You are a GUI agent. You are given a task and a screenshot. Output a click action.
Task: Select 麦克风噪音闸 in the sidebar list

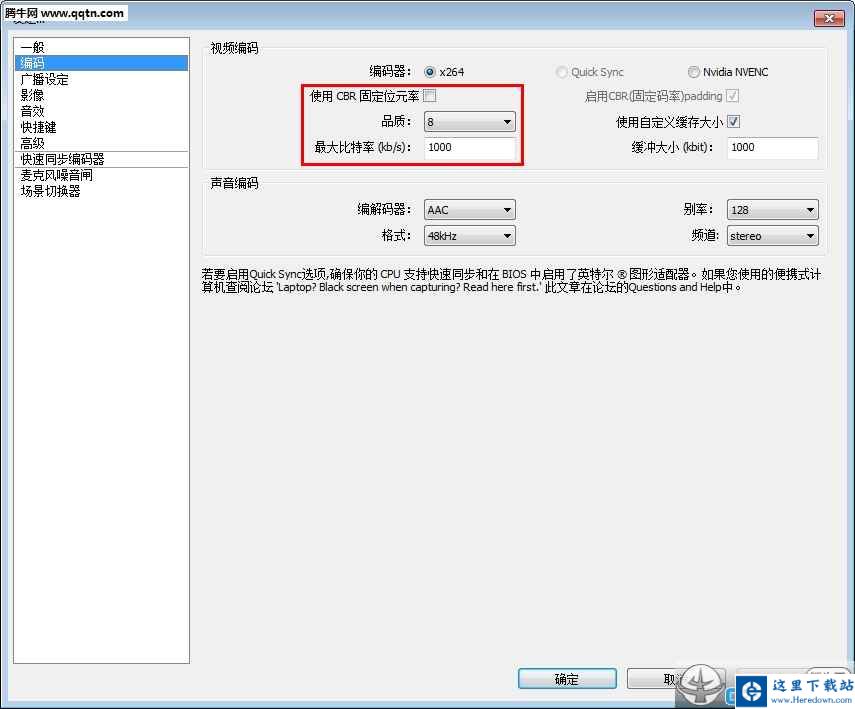(x=56, y=175)
